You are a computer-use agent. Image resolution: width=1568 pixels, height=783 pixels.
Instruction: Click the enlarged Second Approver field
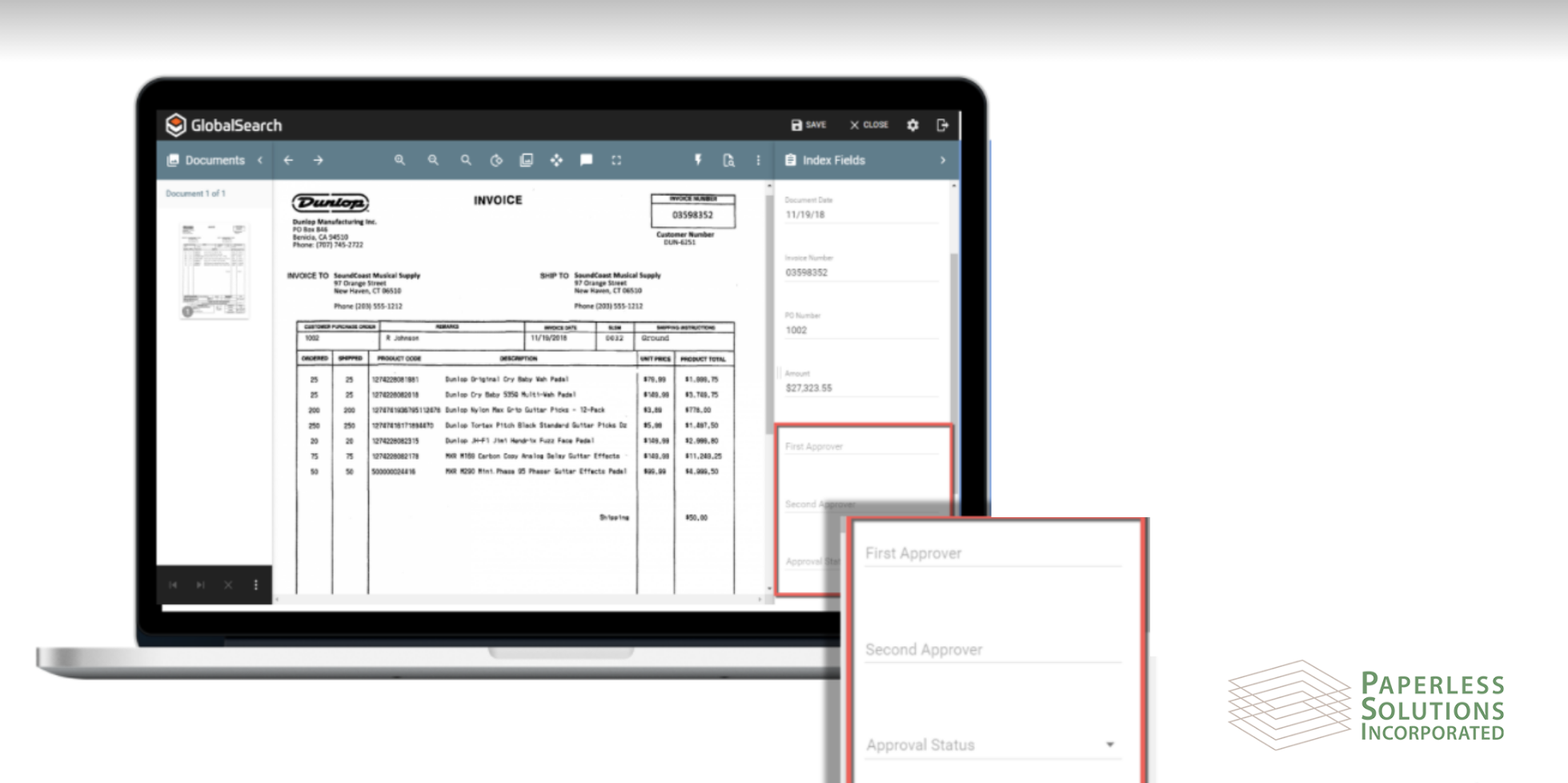click(993, 649)
